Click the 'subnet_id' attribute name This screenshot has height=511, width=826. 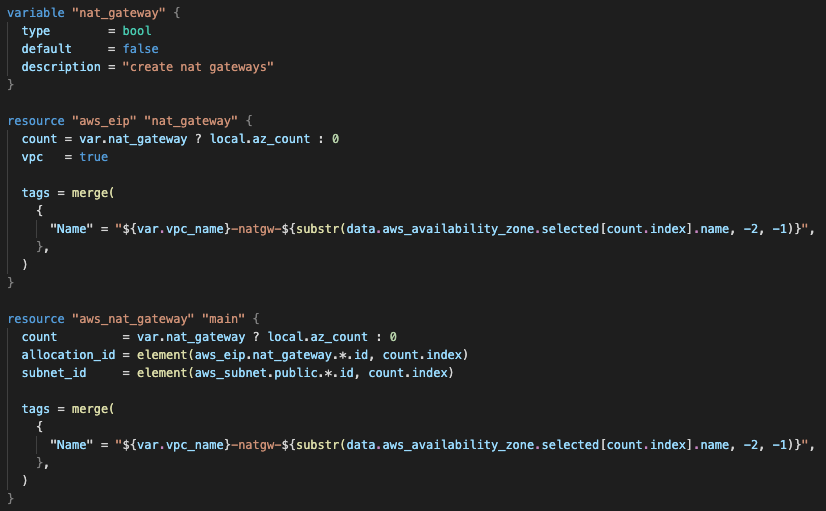[x=54, y=372]
